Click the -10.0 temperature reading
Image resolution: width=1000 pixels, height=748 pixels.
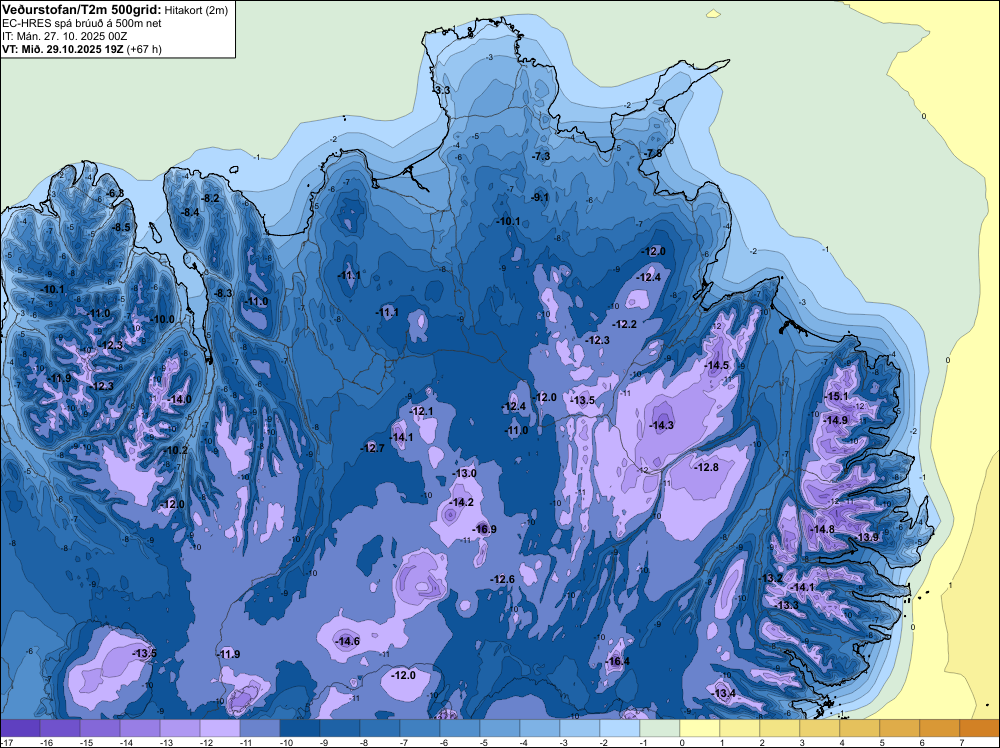(x=161, y=319)
